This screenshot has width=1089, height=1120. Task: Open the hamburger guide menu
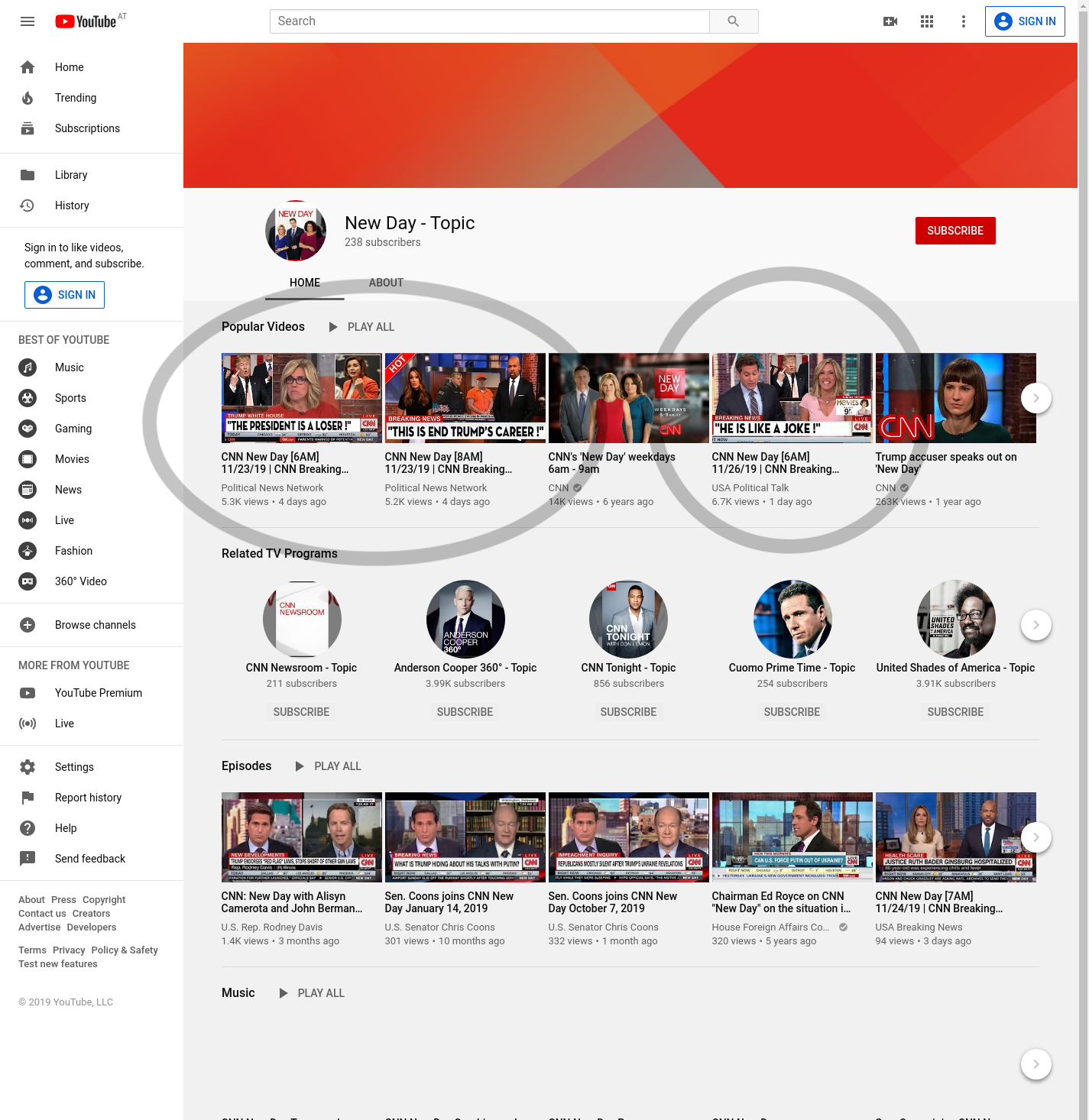[28, 21]
